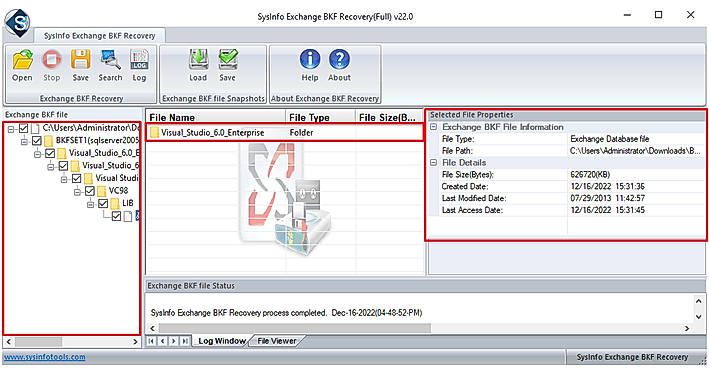The width and height of the screenshot is (709, 368).
Task: Go to last tab navigation arrow
Action: coord(184,341)
